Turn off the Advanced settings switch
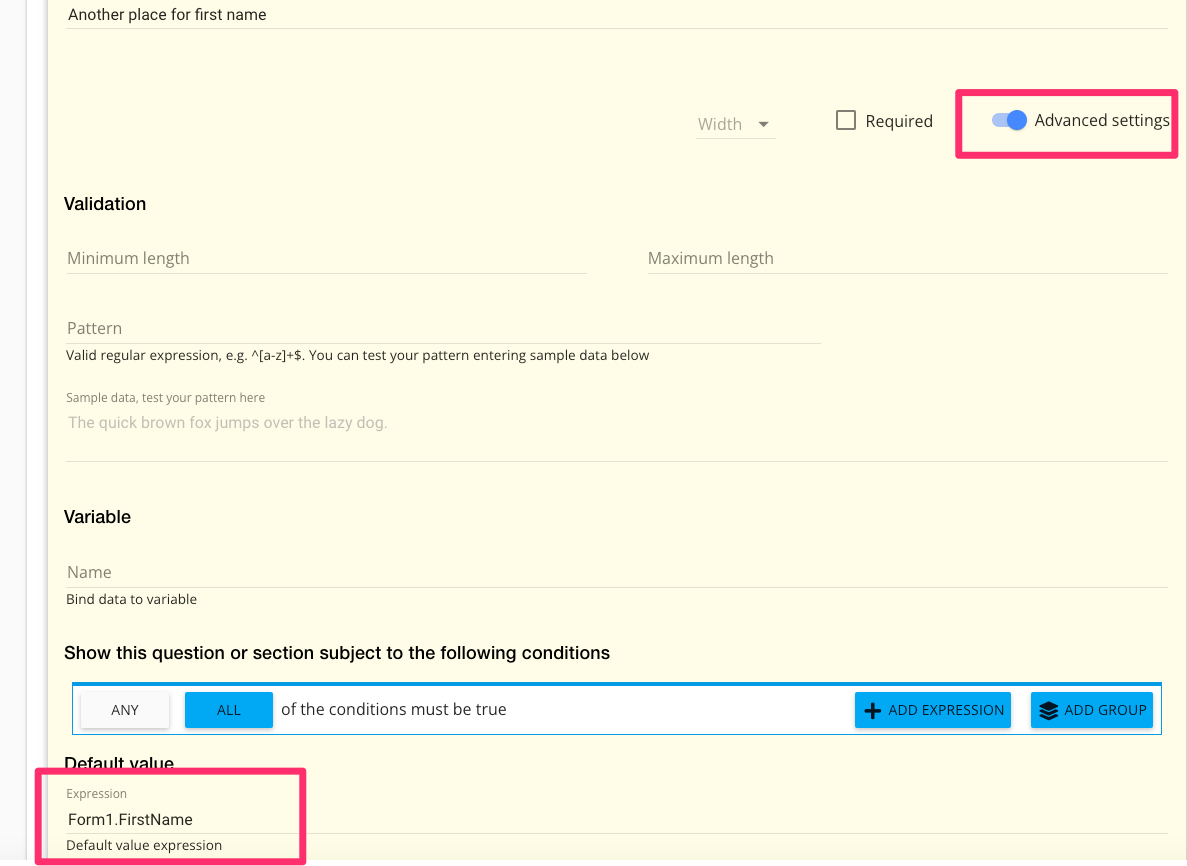Screen dimensions: 1187x866 click(1009, 121)
